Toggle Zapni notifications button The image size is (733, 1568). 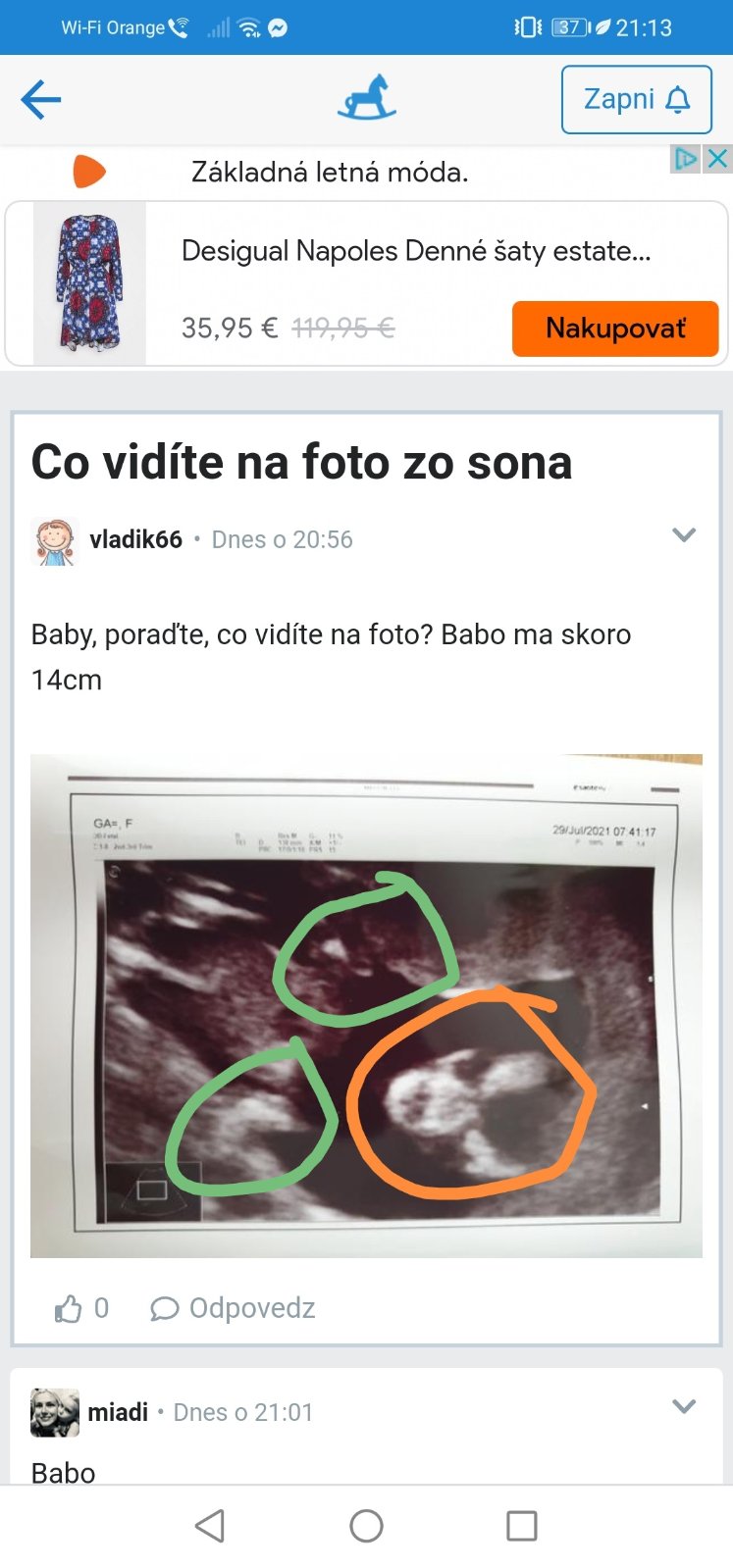637,100
